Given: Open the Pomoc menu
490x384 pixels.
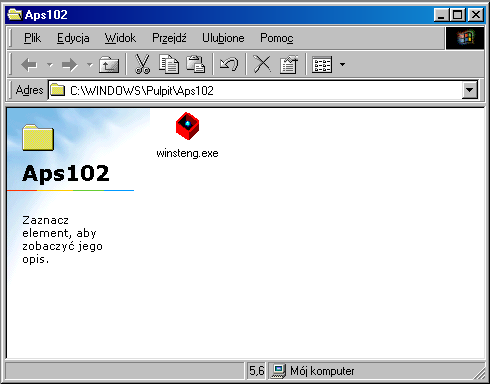Looking at the screenshot, I should pyautogui.click(x=277, y=38).
